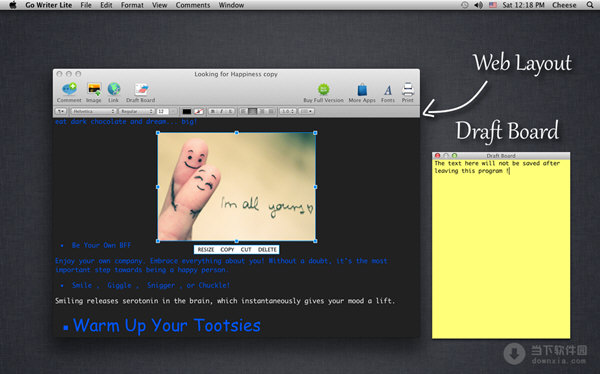The width and height of the screenshot is (600, 374).
Task: Click COPY under the selected image
Action: pyautogui.click(x=227, y=250)
